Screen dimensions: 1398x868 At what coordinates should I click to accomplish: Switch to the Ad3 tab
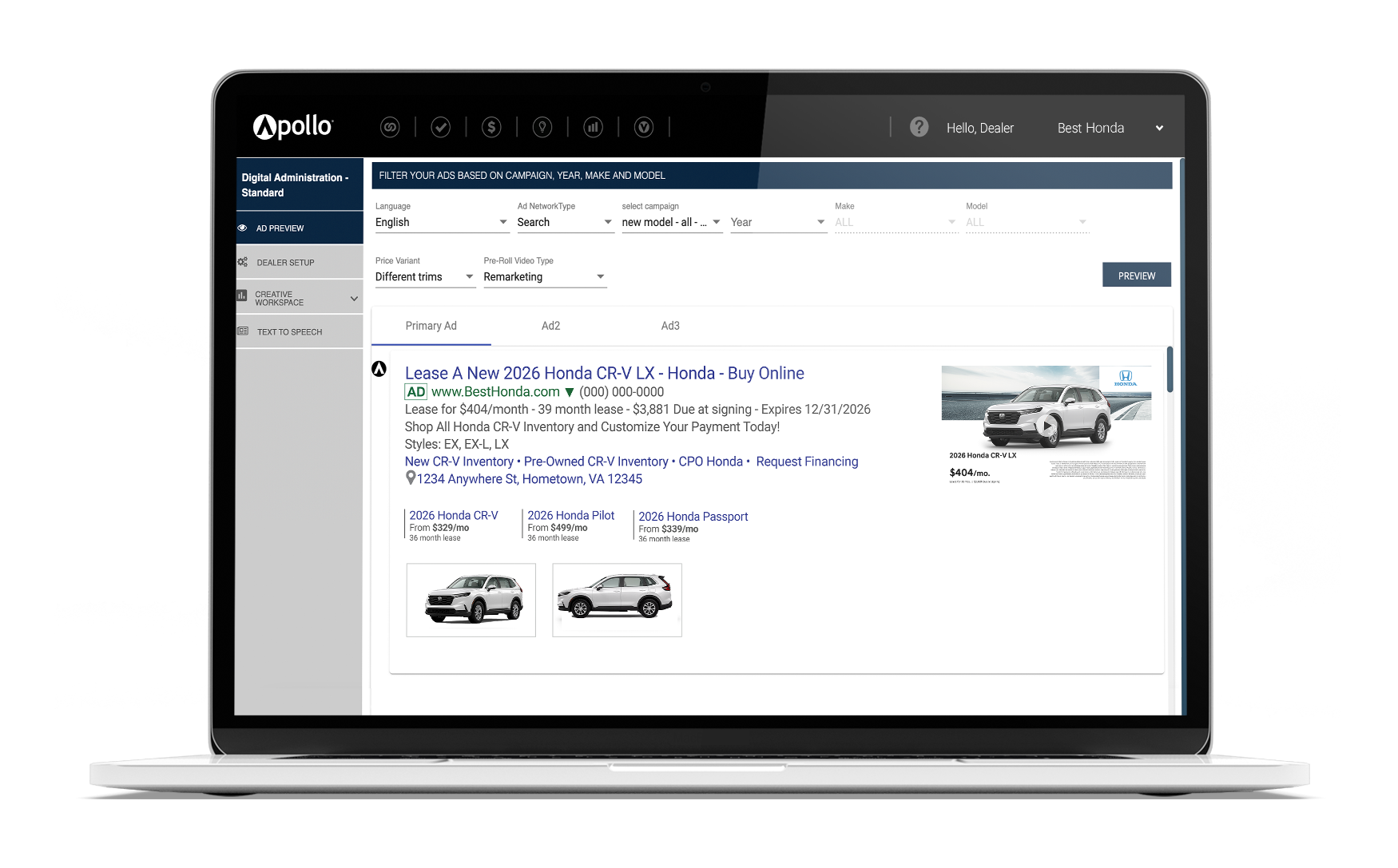tap(670, 326)
